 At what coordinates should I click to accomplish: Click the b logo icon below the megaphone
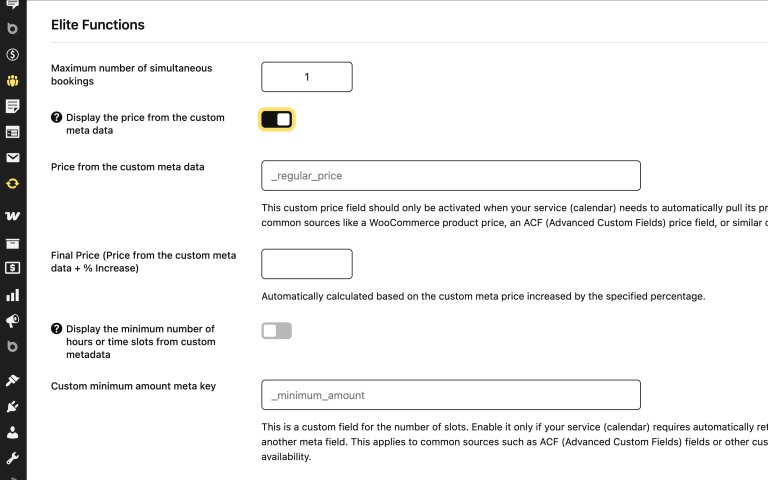[13, 346]
